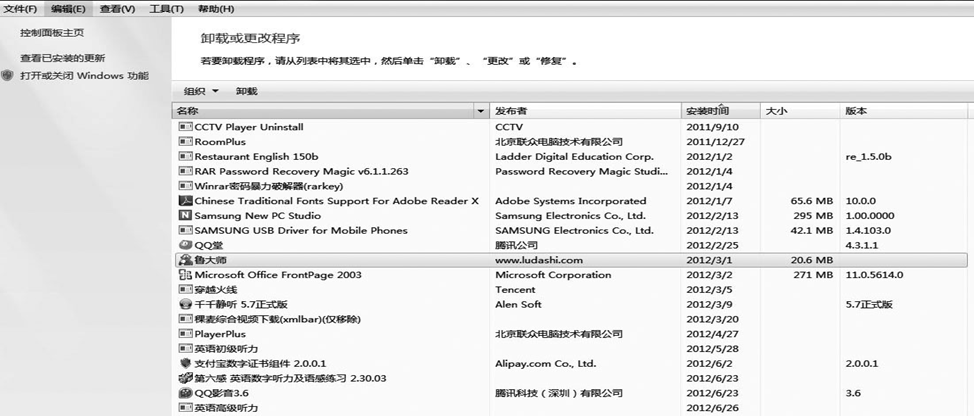Open the 文件(F) menu
This screenshot has width=974, height=416.
click(20, 9)
